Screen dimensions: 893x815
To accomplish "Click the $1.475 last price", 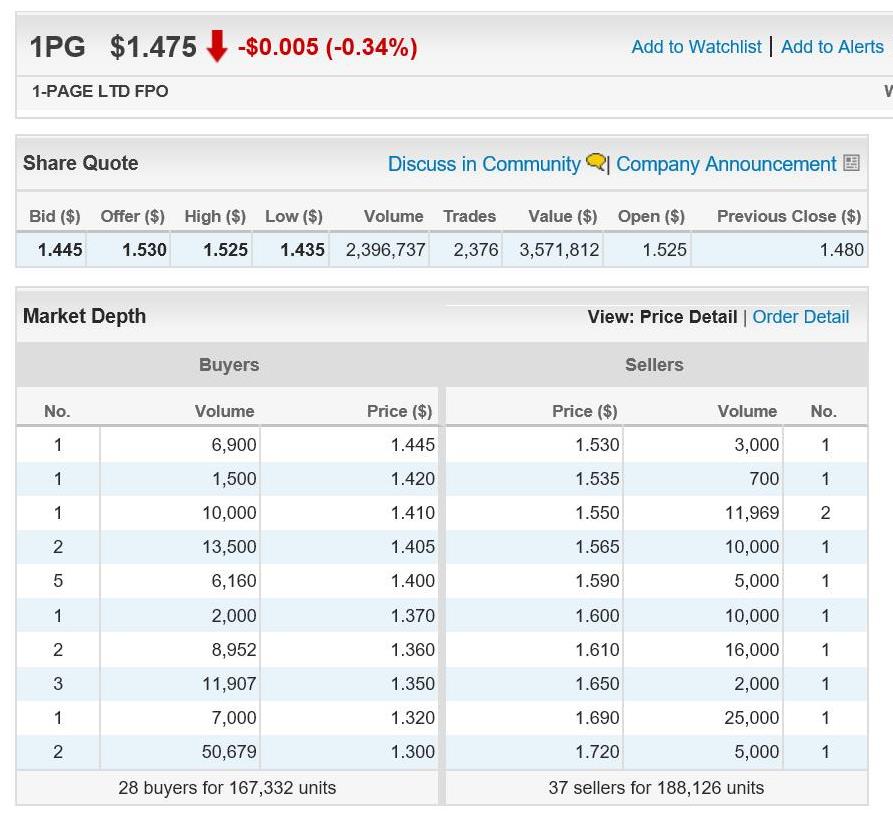I will coord(153,47).
